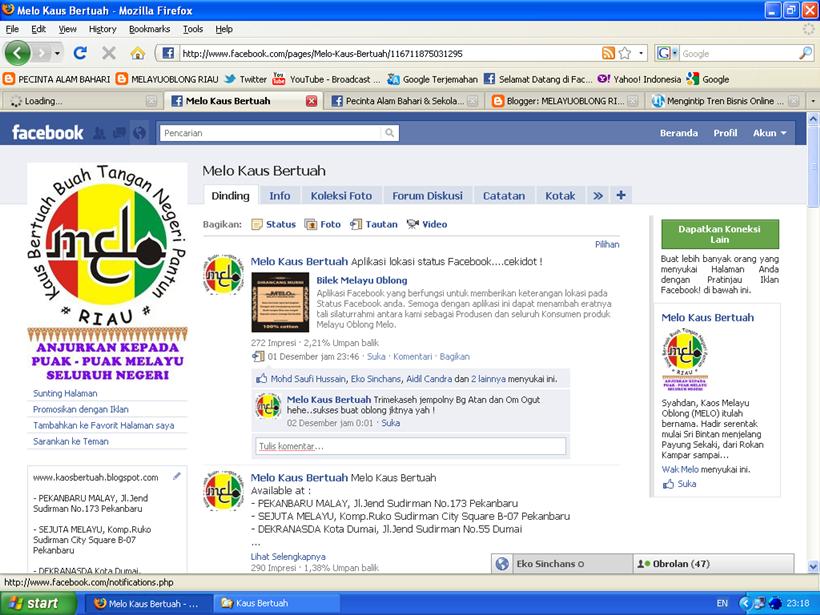Open friend requests icon in Facebook bar
Screen dimensions: 820x615
click(x=99, y=133)
